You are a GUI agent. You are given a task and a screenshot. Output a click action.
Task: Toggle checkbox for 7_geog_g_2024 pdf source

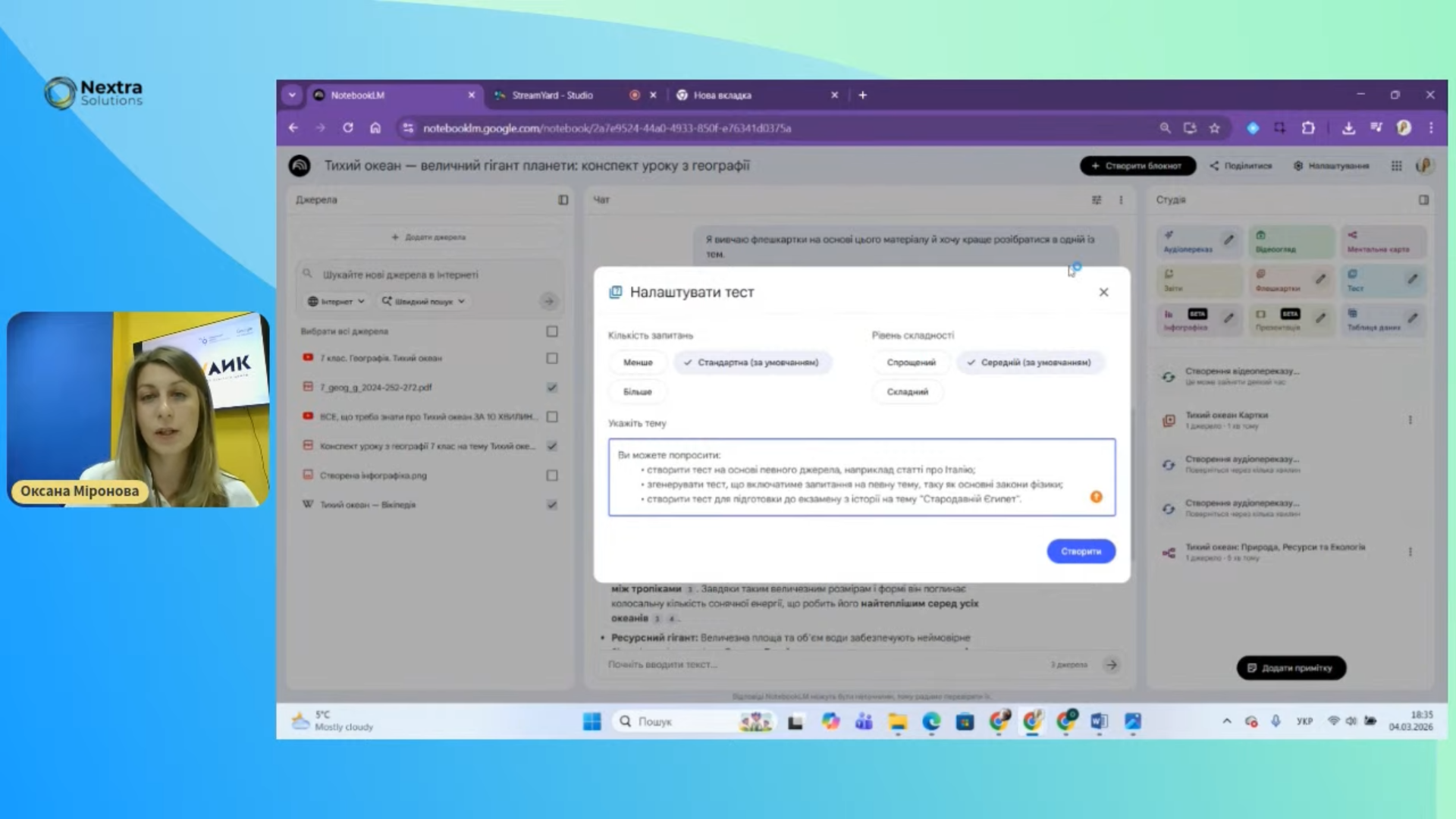point(552,387)
